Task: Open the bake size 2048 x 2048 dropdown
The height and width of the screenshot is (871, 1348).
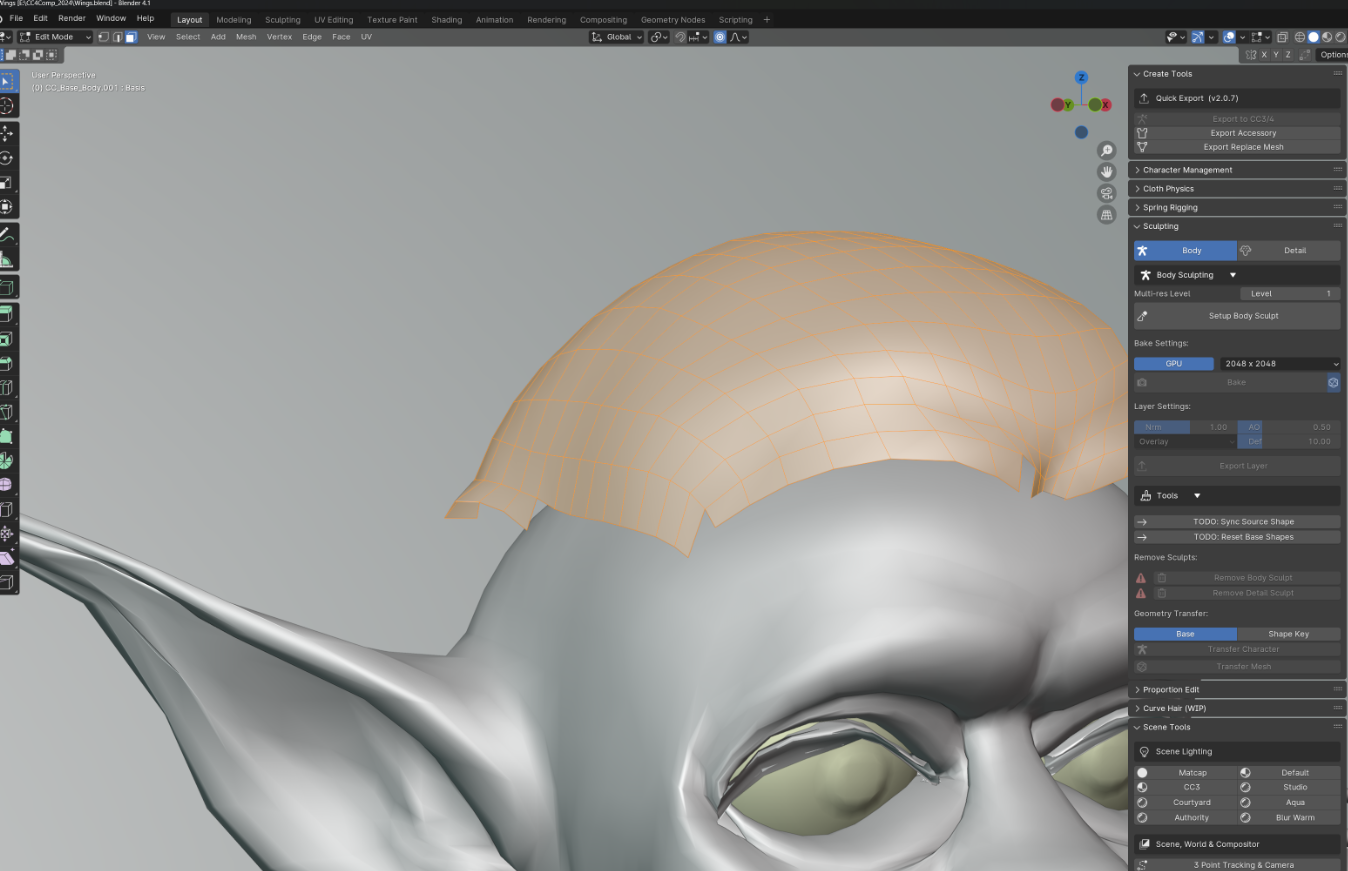Action: [x=1279, y=364]
